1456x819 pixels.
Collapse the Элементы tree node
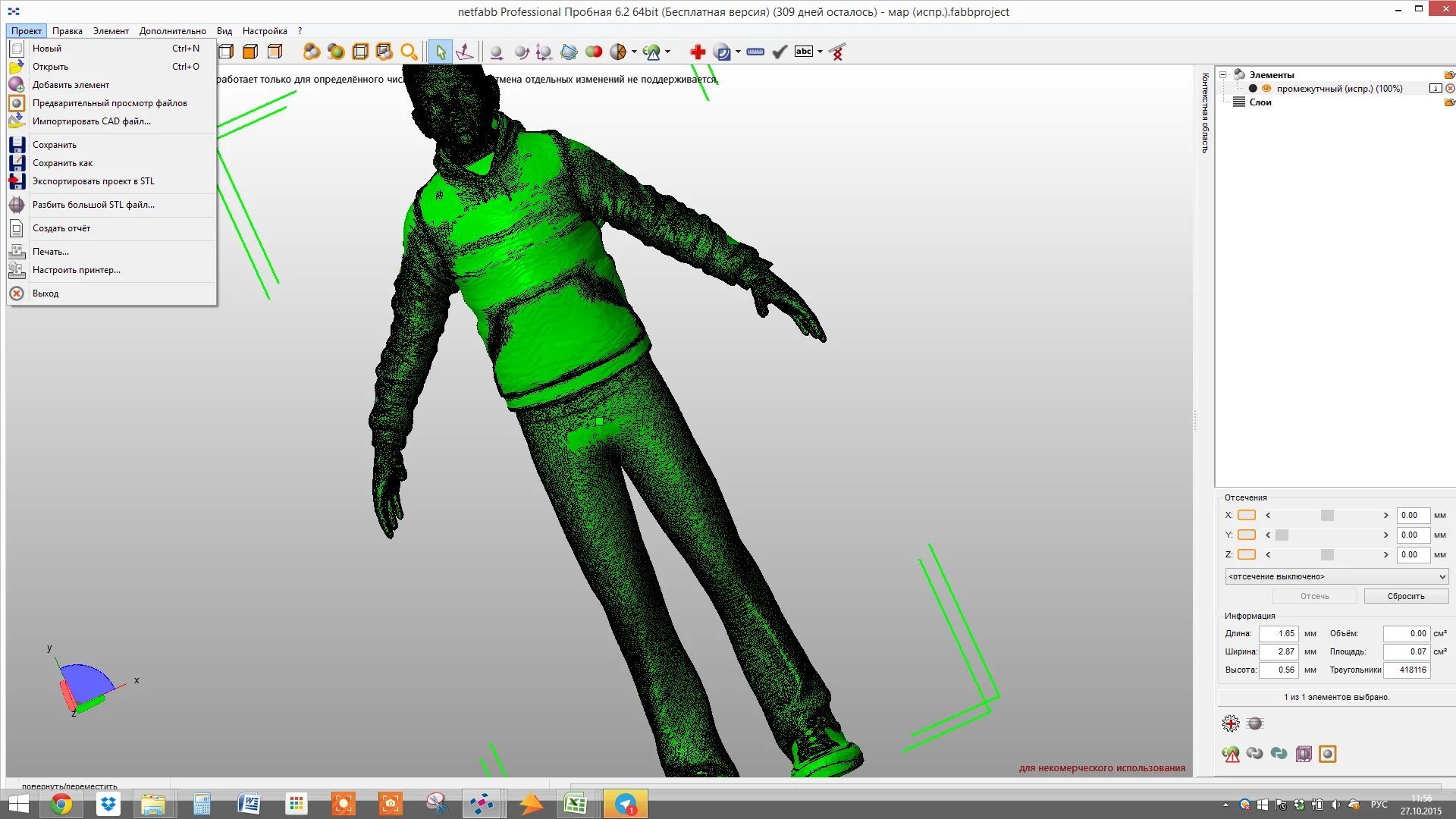[x=1222, y=74]
